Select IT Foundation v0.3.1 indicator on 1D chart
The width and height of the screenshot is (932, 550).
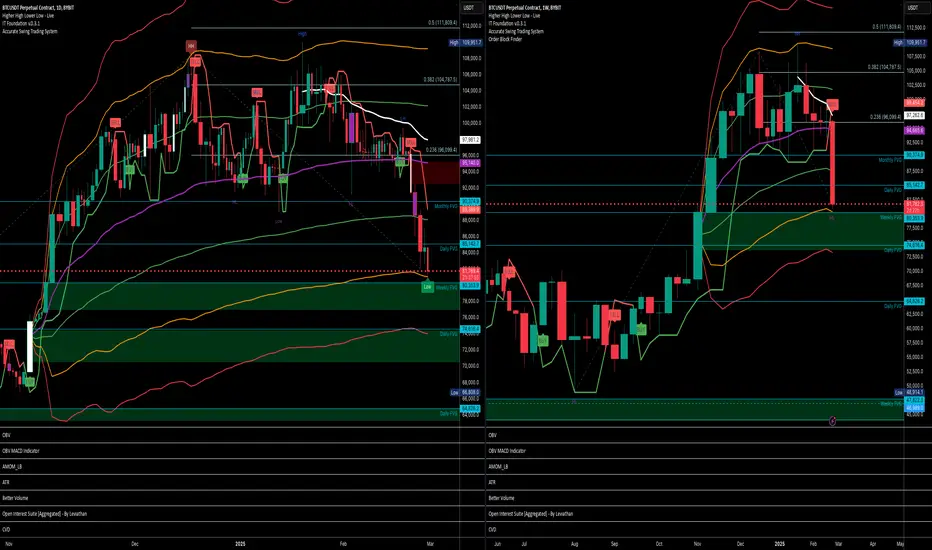click(21, 24)
